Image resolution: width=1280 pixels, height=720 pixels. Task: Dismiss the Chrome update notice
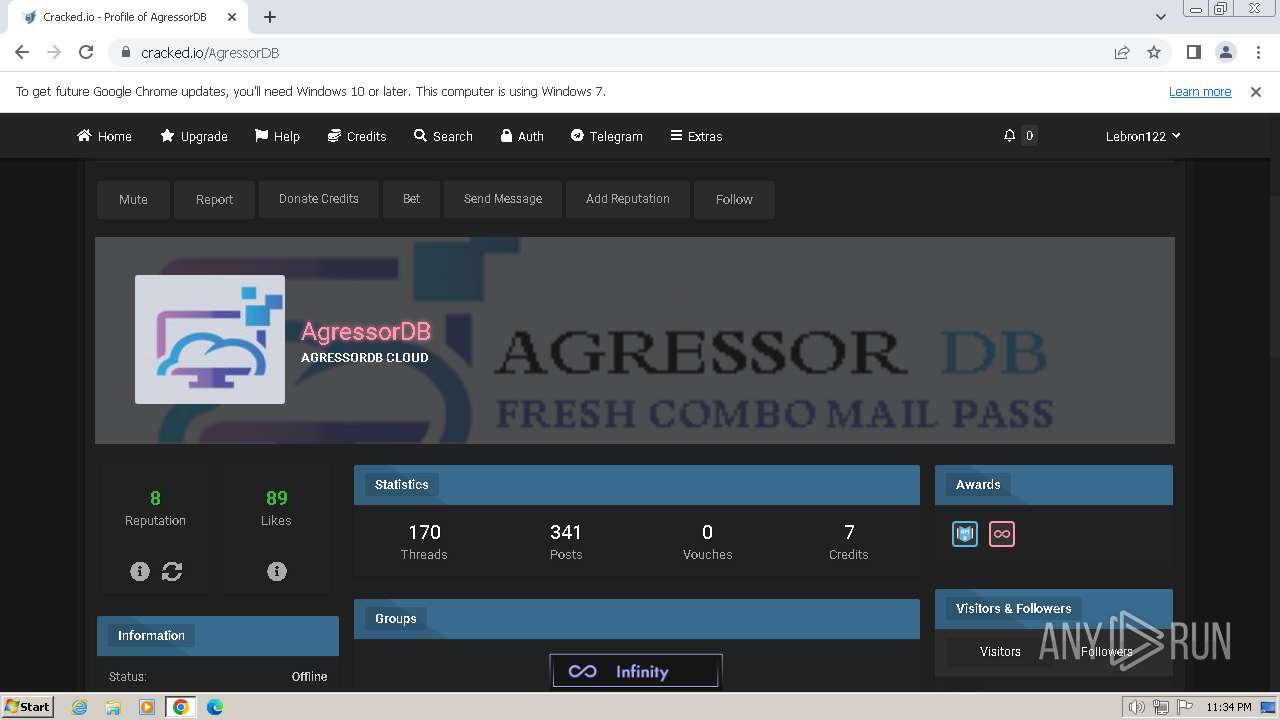(x=1256, y=92)
